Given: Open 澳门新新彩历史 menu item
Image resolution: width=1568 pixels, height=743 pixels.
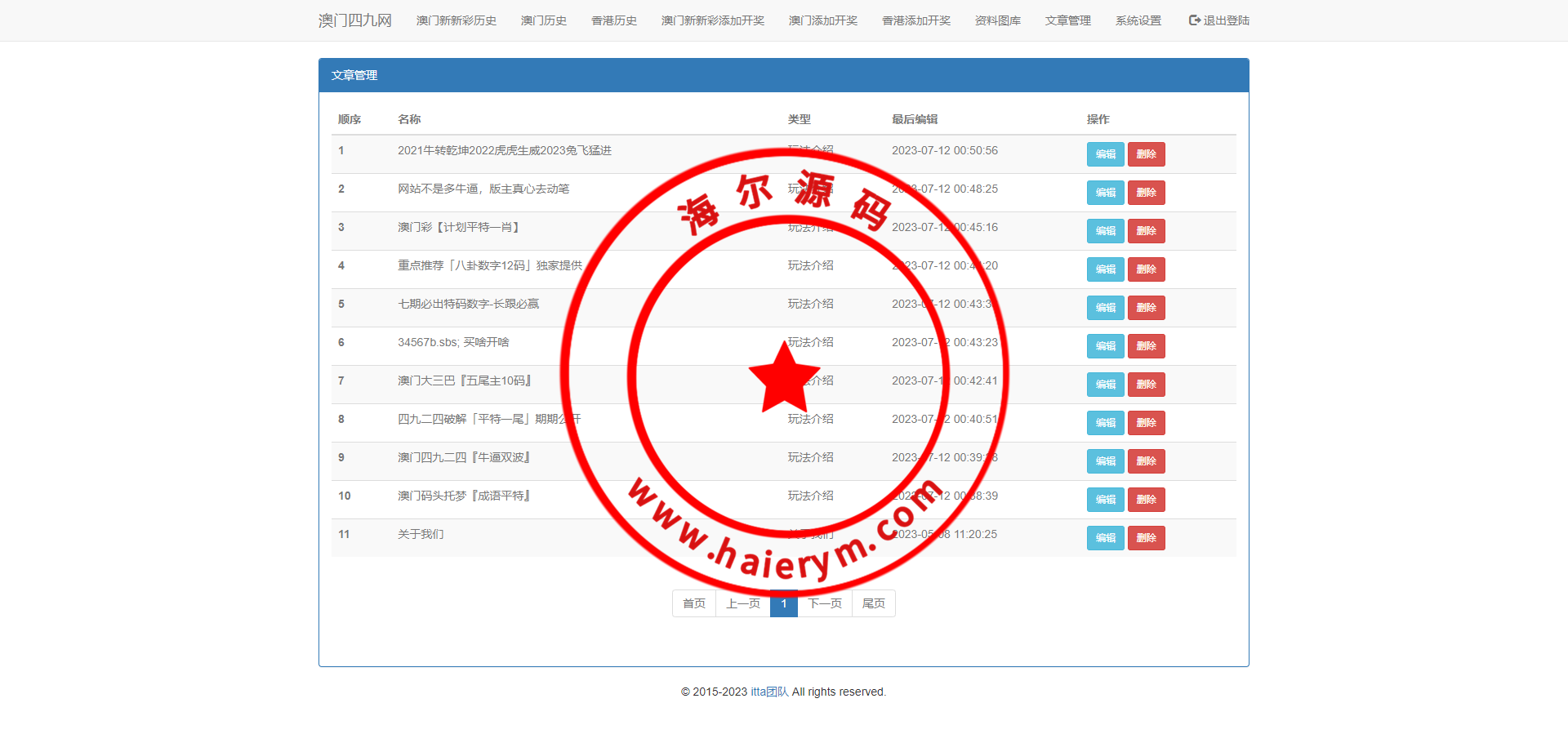Looking at the screenshot, I should click(456, 20).
